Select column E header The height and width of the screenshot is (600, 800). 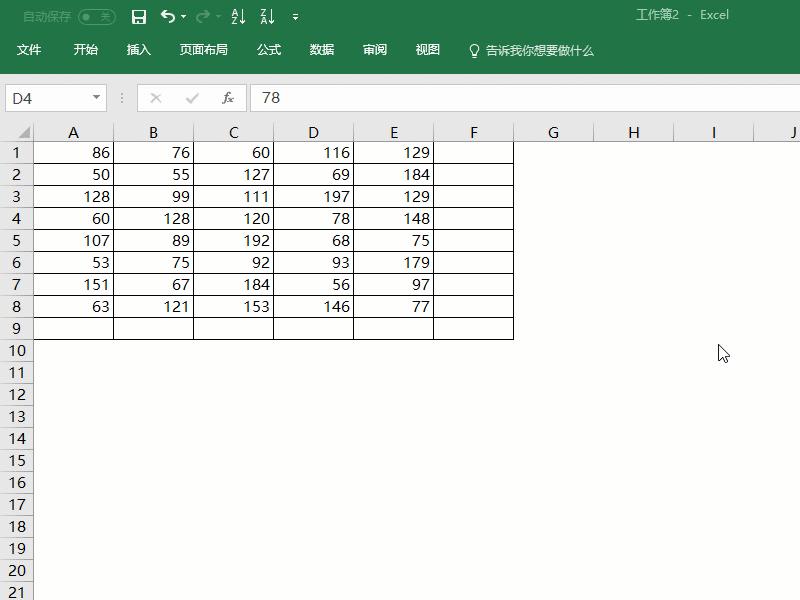(393, 132)
